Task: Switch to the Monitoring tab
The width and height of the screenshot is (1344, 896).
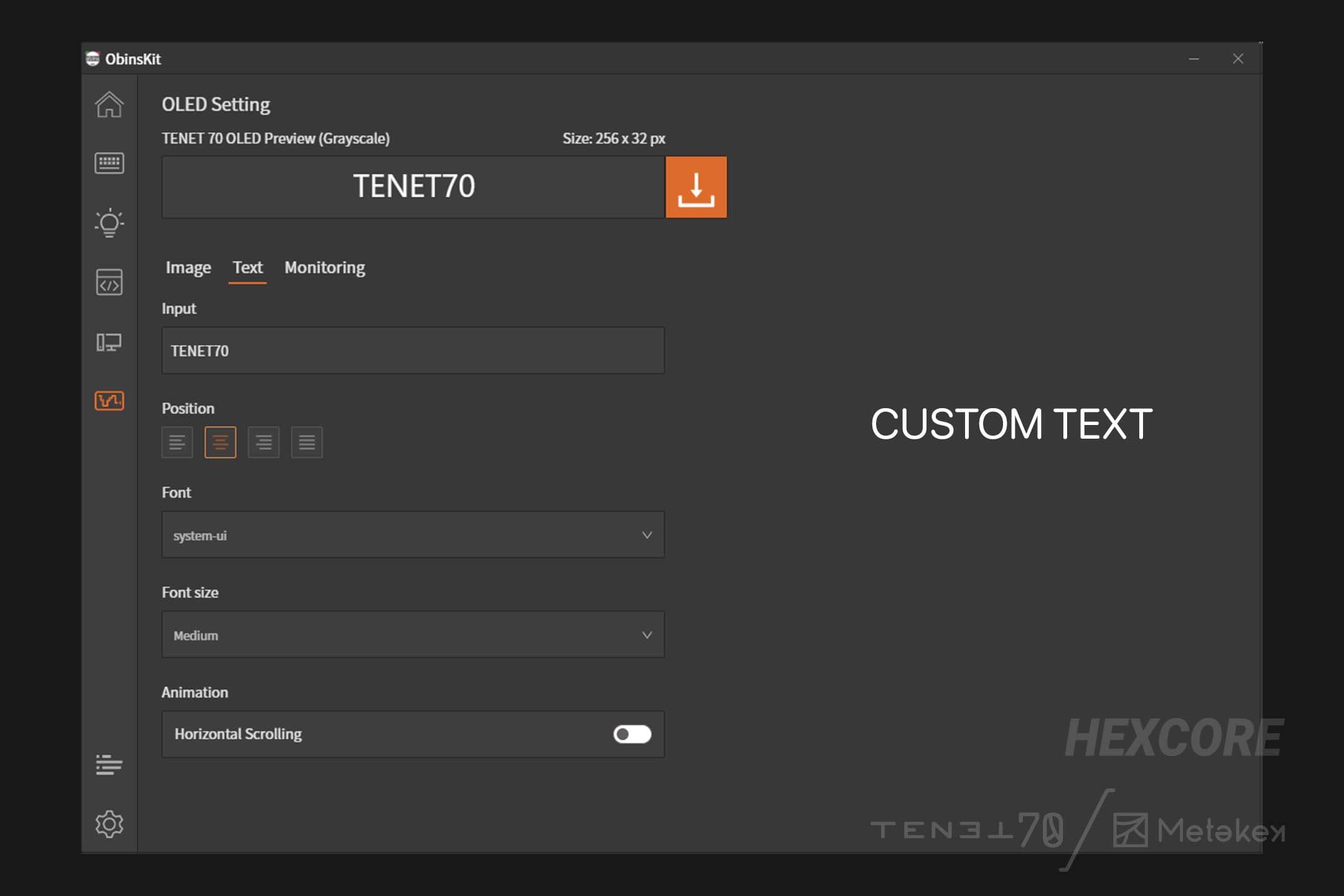Action: coord(324,268)
